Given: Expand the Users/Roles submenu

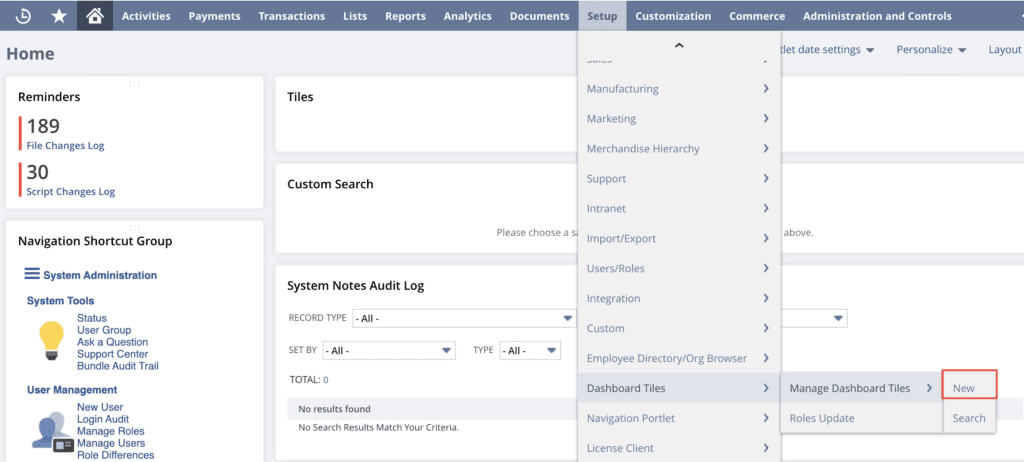Looking at the screenshot, I should pyautogui.click(x=678, y=268).
